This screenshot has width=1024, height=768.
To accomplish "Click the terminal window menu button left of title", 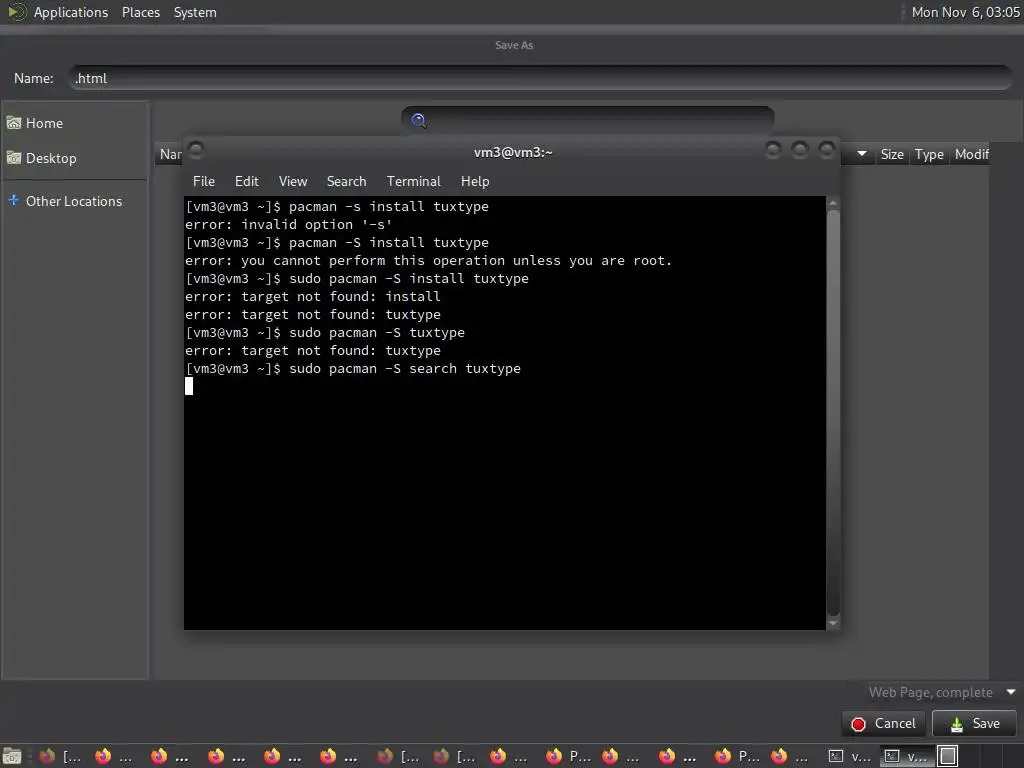I will click(196, 150).
